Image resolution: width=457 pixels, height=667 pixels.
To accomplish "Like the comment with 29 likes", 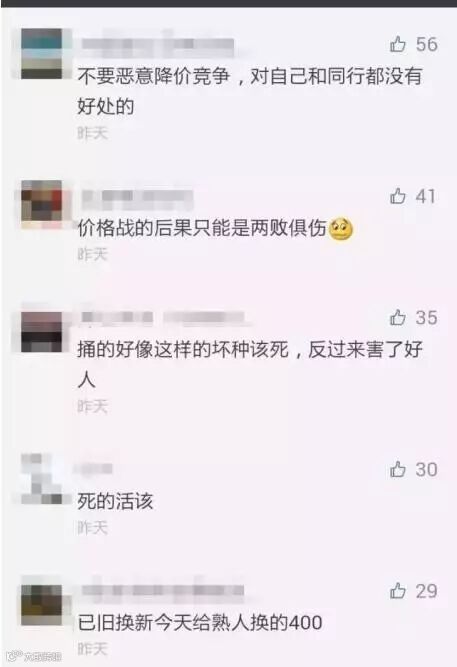I will click(x=398, y=591).
